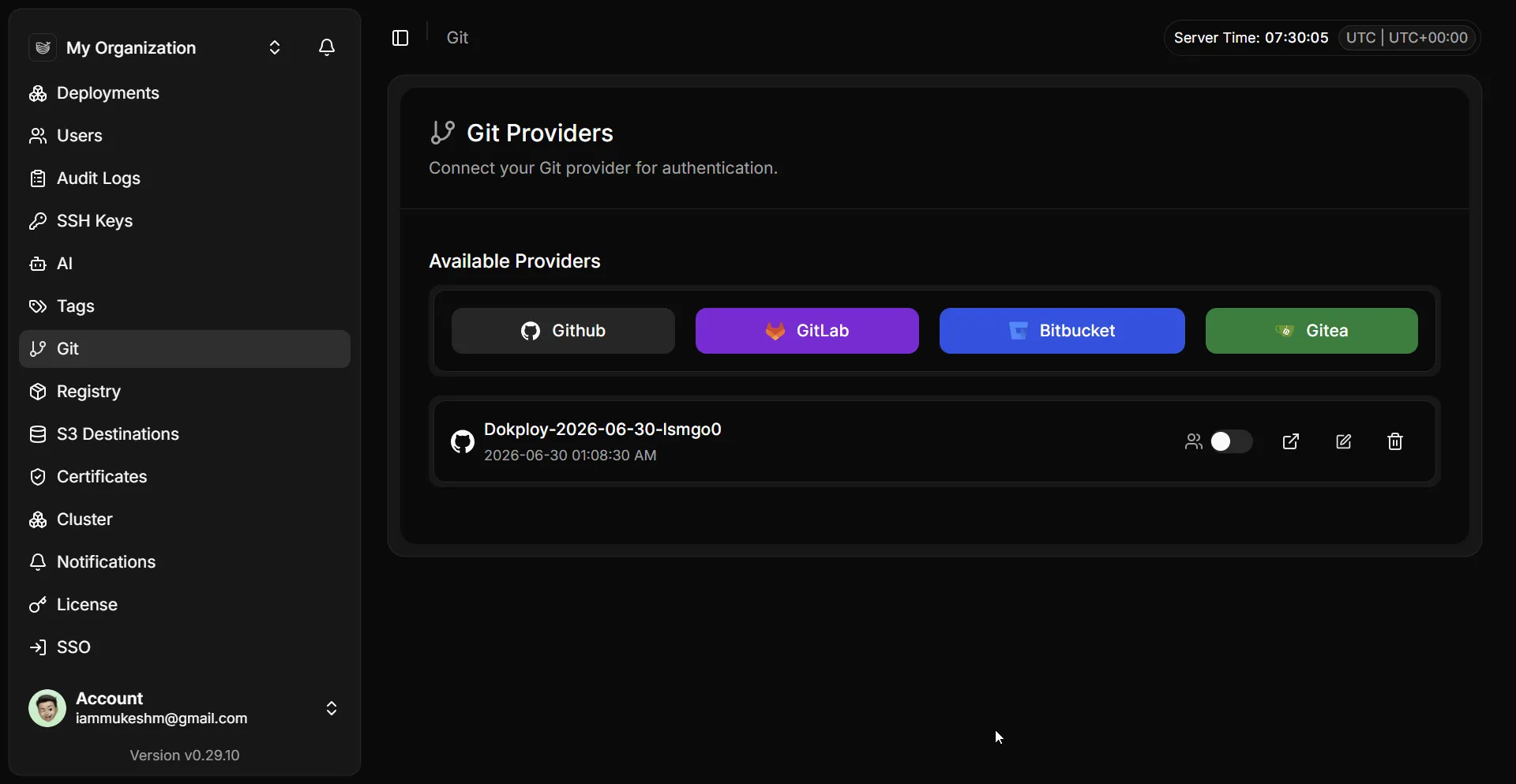Click the account avatar image
This screenshot has height=784, width=1516.
tap(47, 708)
